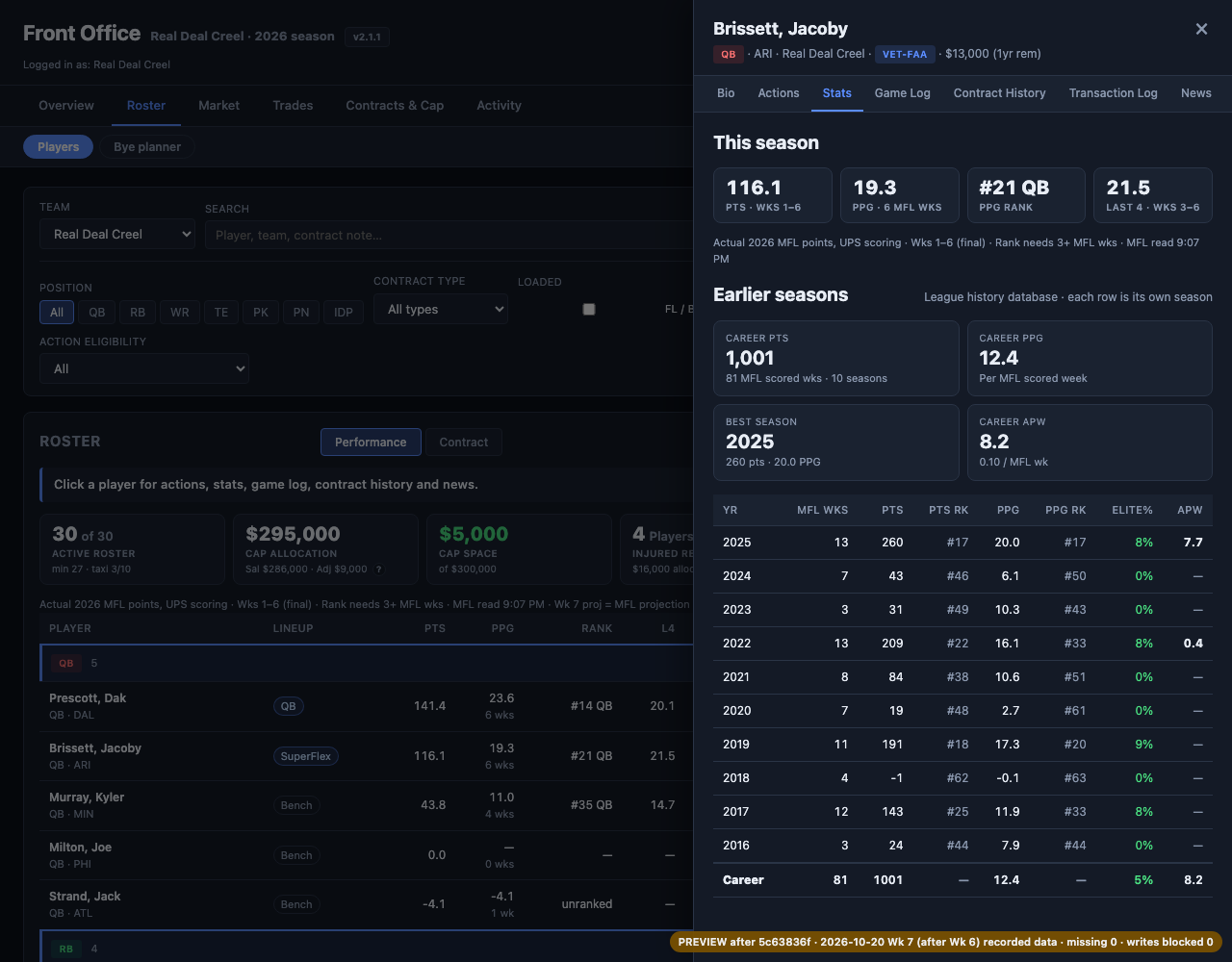The image size is (1232, 962).
Task: Switch to the Bye planner view
Action: click(x=147, y=147)
